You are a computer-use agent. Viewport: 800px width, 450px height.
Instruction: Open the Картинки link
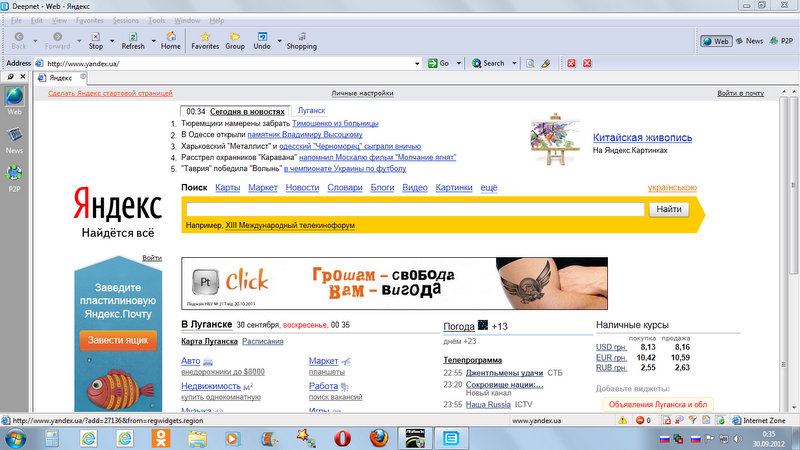pos(454,188)
